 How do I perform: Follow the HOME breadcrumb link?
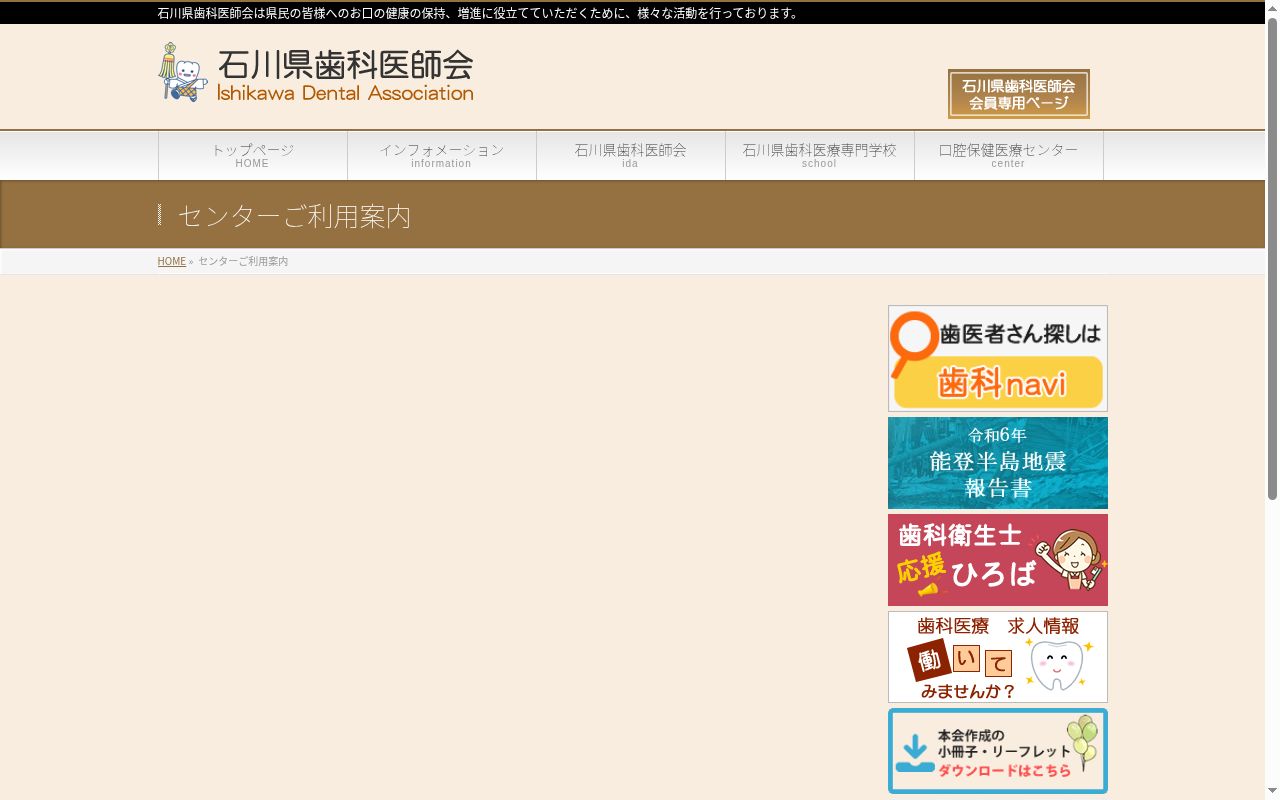click(x=171, y=262)
